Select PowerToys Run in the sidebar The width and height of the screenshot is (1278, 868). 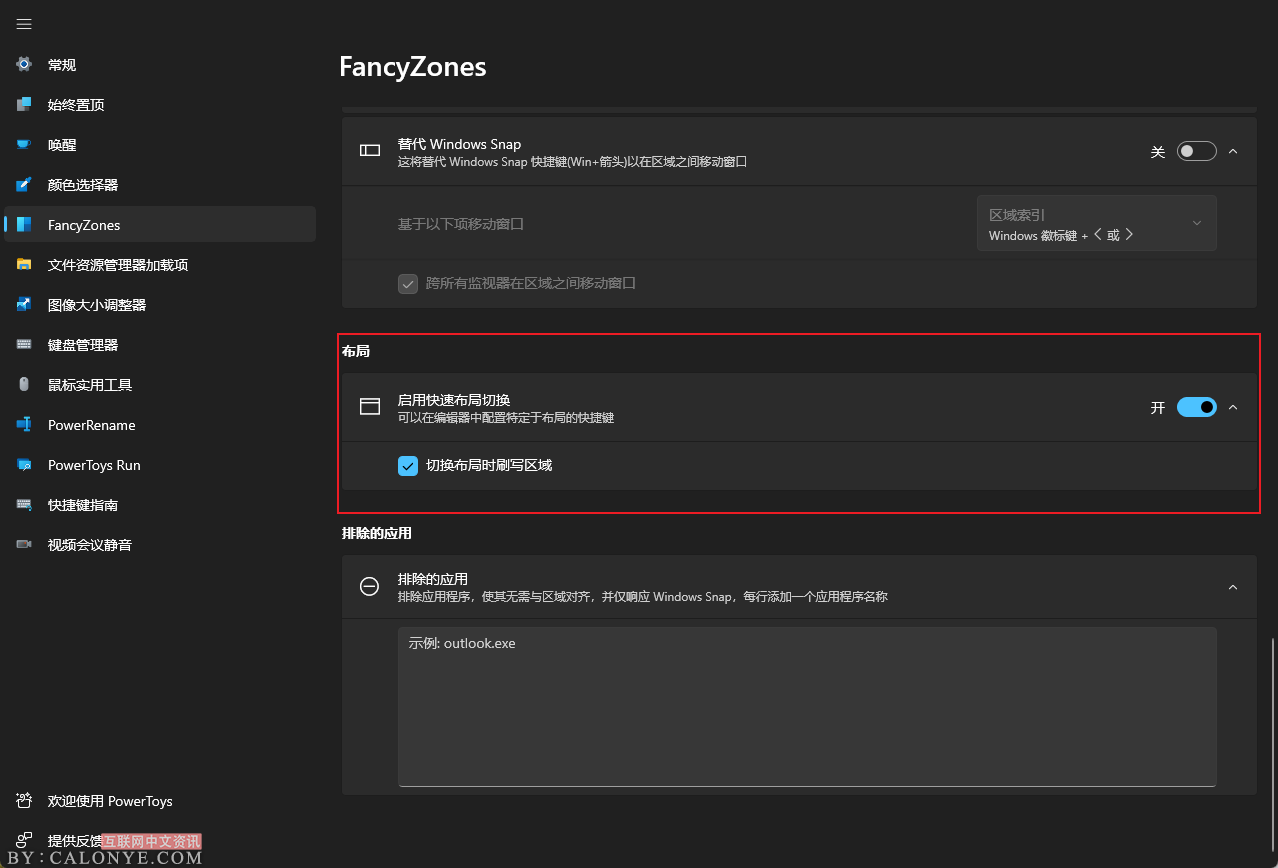(160, 464)
